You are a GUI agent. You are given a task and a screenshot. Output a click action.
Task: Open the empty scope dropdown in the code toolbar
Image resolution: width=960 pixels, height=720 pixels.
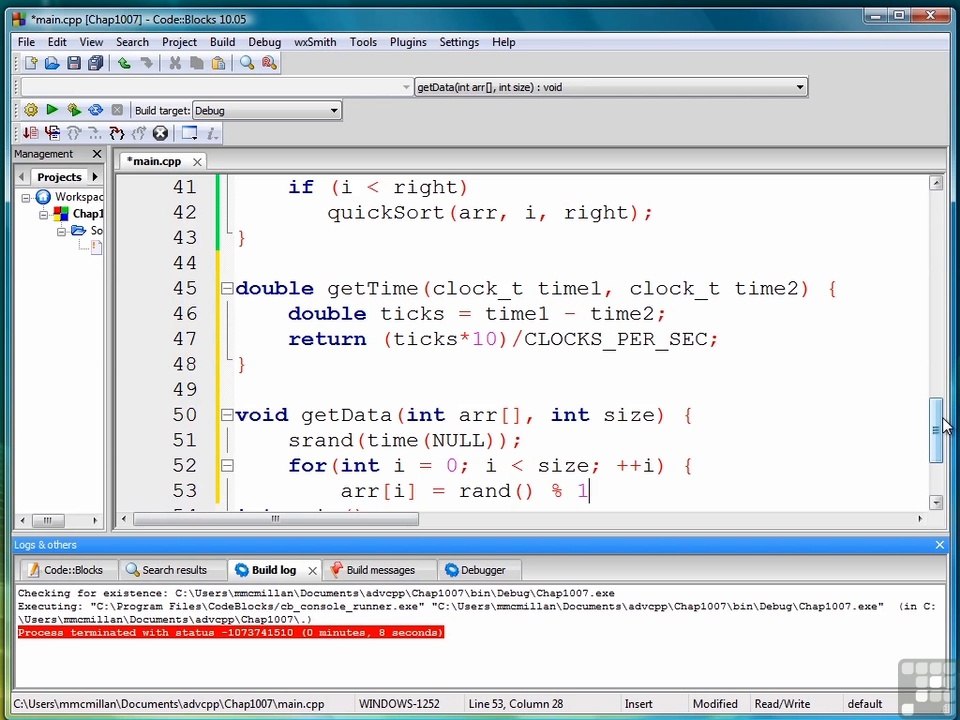(216, 87)
